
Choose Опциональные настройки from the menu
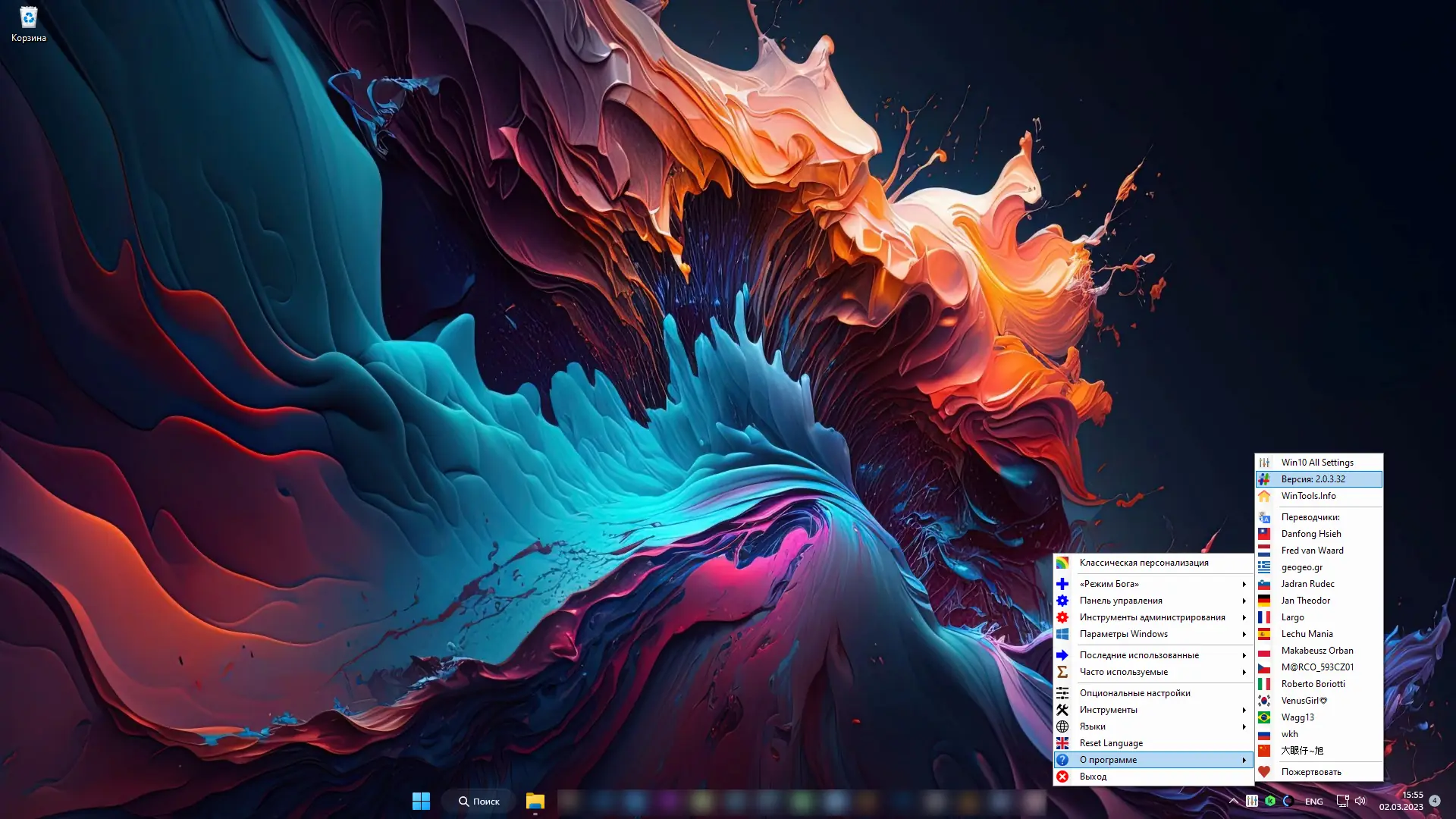click(x=1134, y=693)
